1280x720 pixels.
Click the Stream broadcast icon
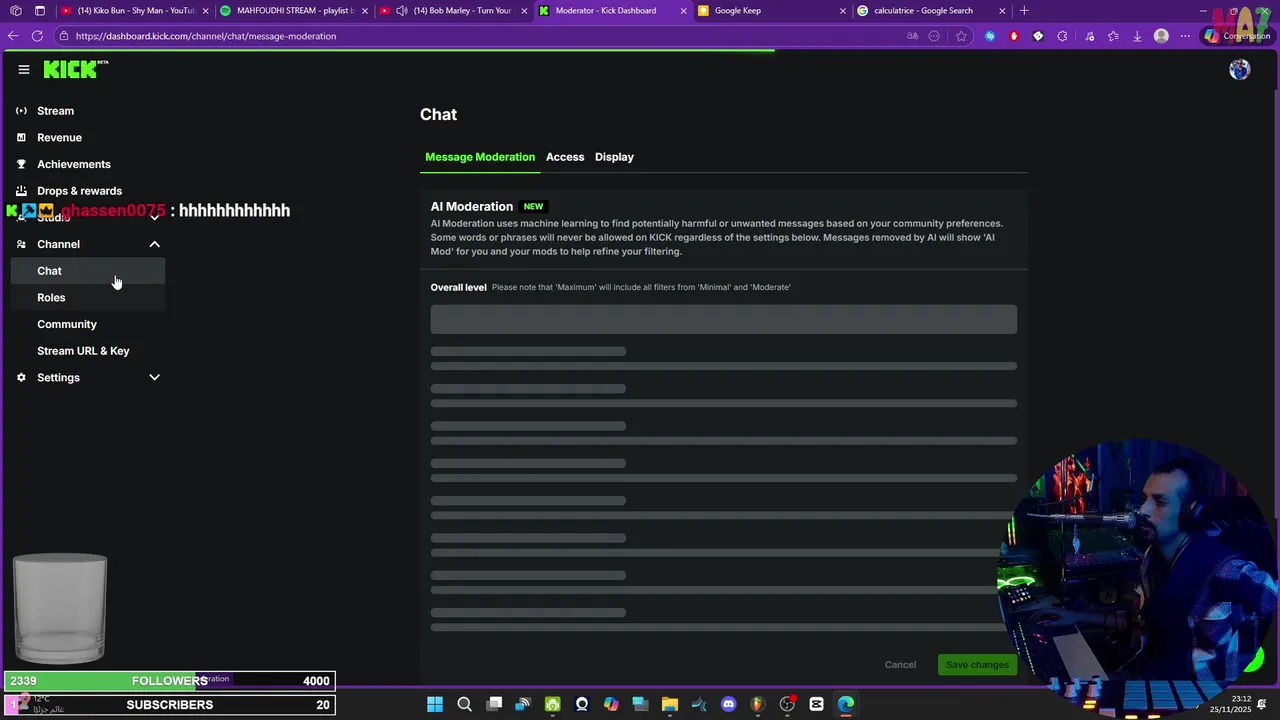click(x=21, y=111)
